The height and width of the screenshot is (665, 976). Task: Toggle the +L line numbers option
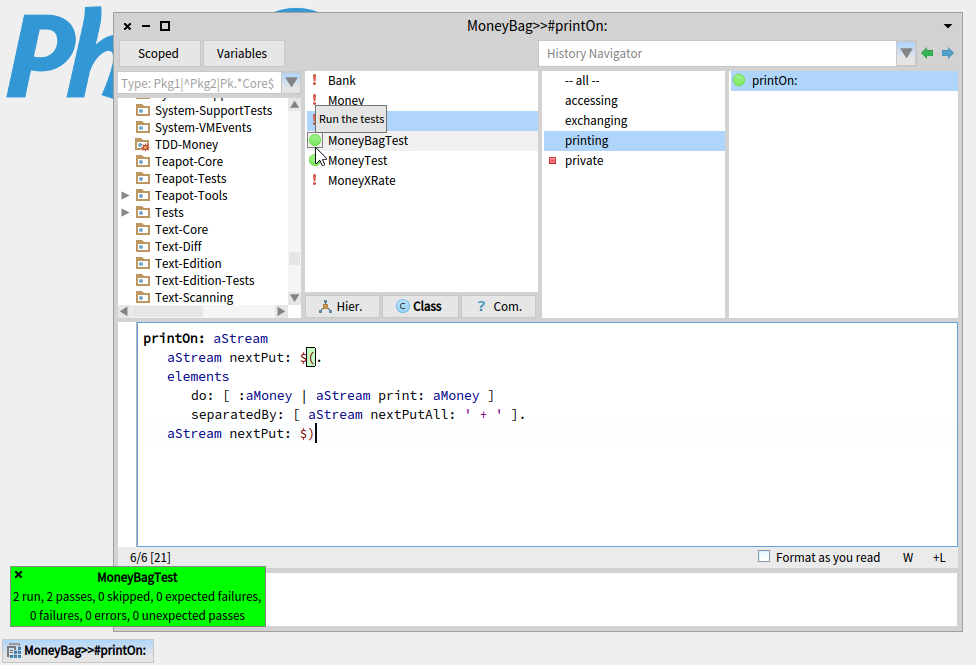[x=939, y=558]
